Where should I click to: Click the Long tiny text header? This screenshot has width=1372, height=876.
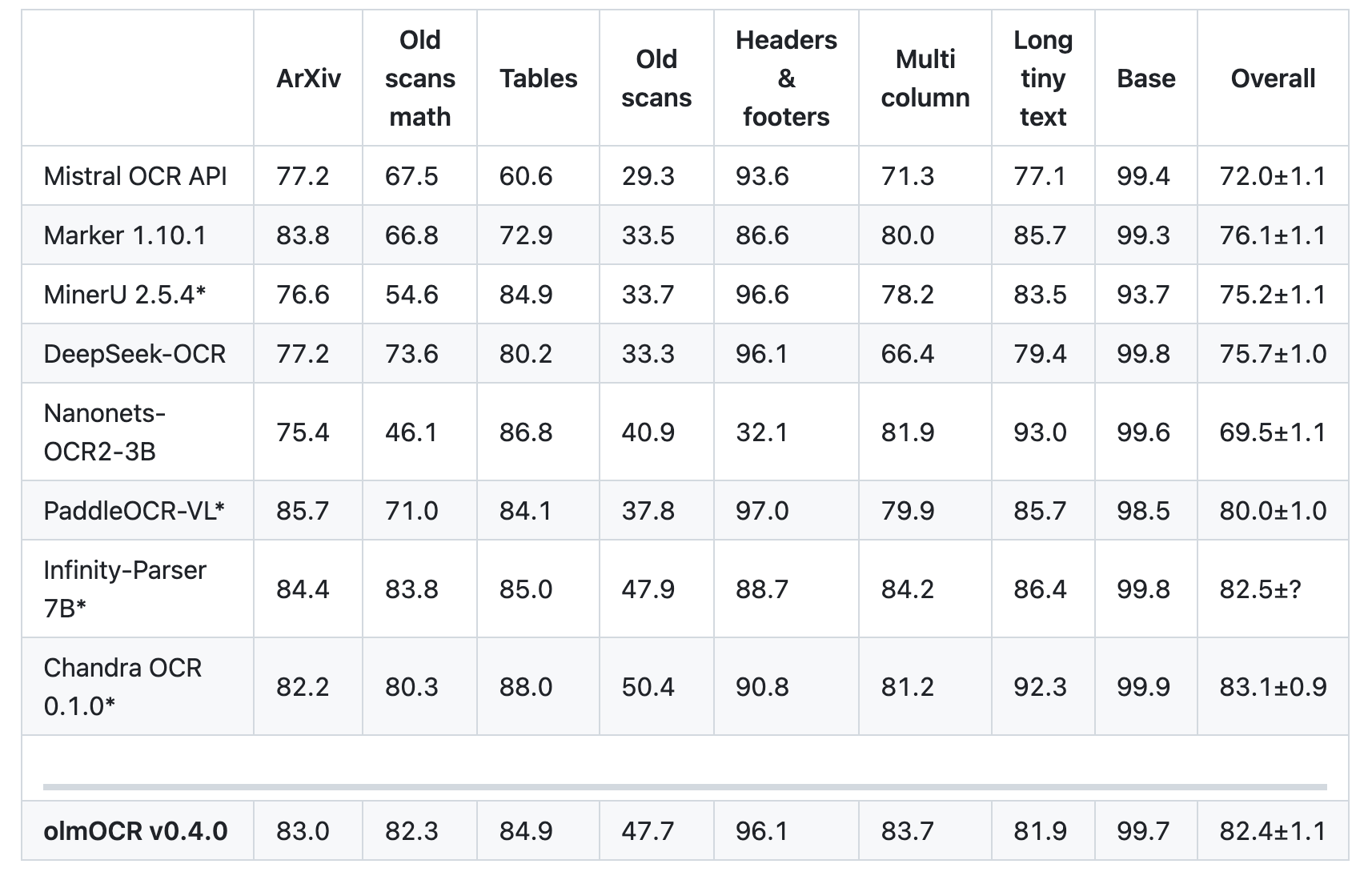tap(1042, 78)
